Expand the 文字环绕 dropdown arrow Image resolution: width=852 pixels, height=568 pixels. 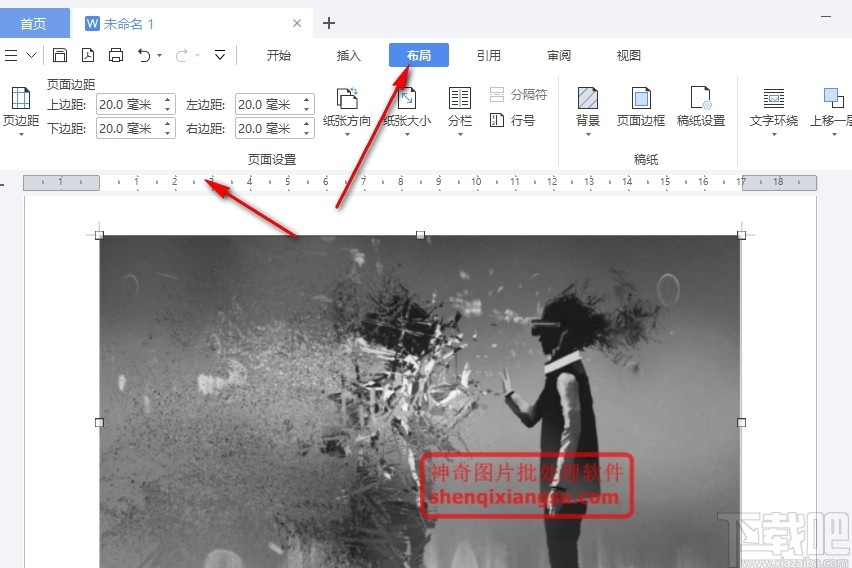774,134
